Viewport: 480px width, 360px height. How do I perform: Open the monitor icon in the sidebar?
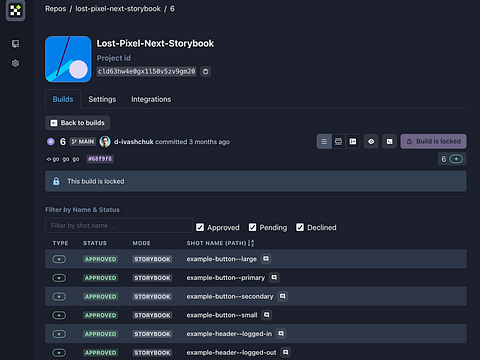pyautogui.click(x=15, y=44)
